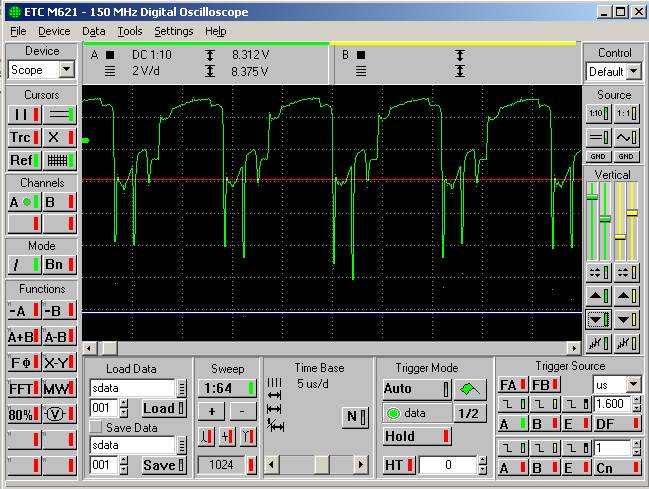Open the 'us' units dropdown in Trigger Source

pos(632,385)
